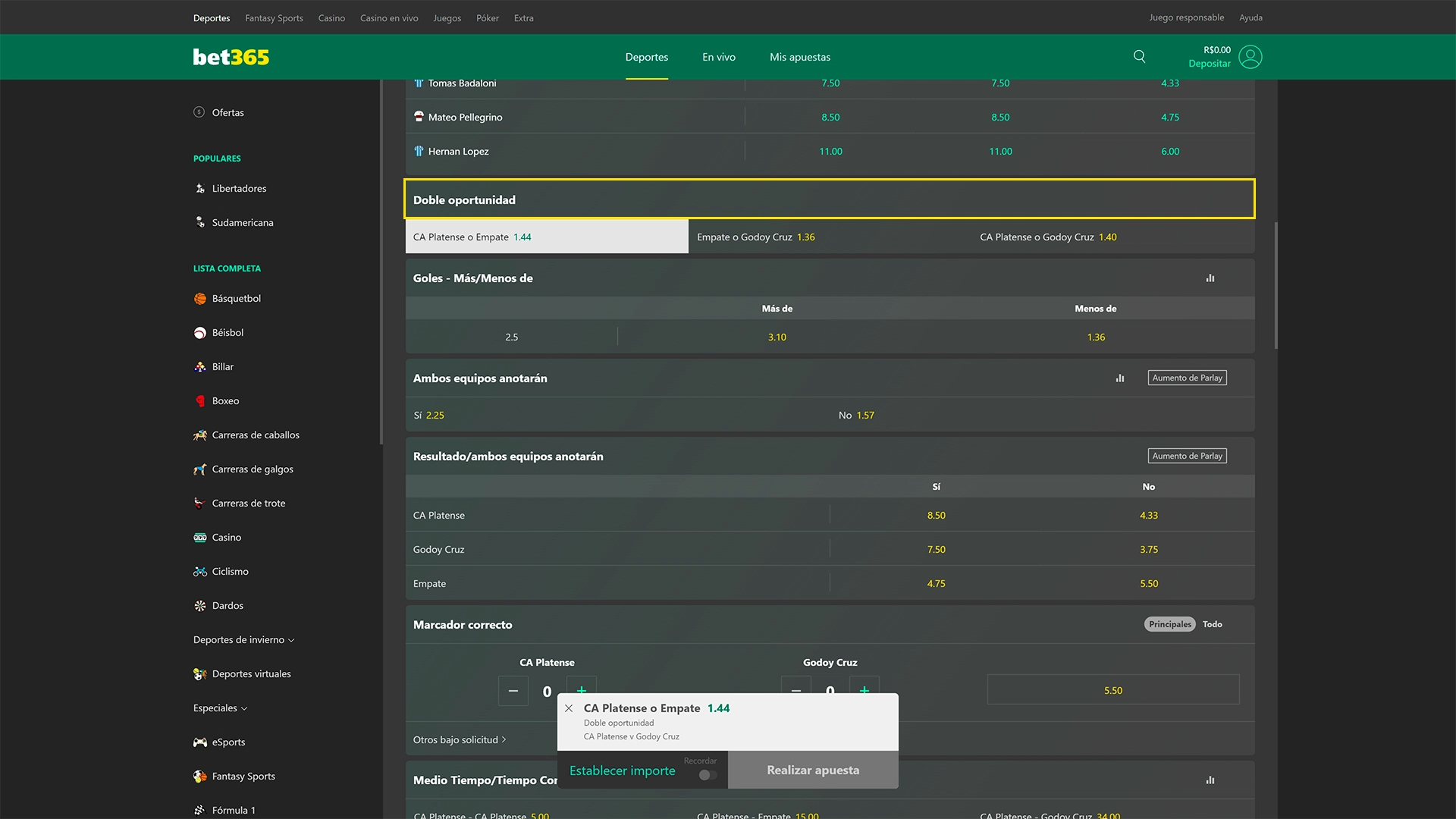Open Carreras de trote category
Screen dimensions: 1456x819
click(249, 503)
